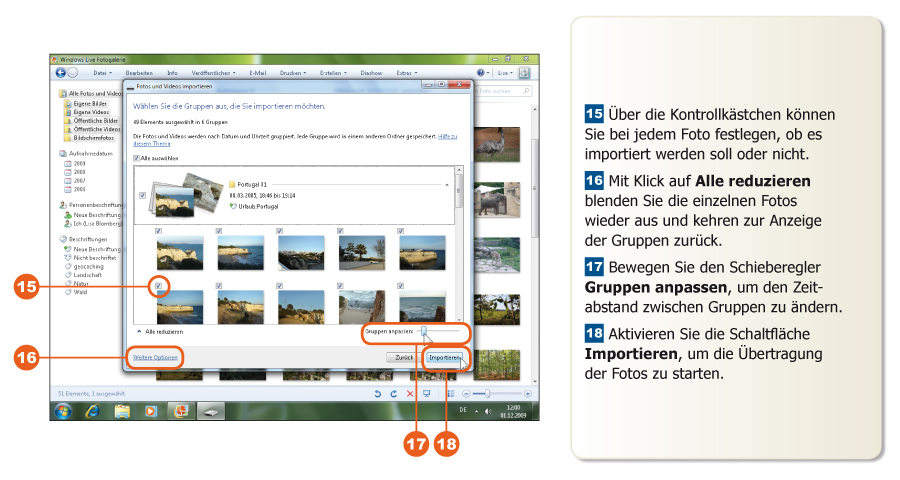This screenshot has height=480, width=900.
Task: Toggle the Alle auswählen checkbox
Action: (x=137, y=158)
